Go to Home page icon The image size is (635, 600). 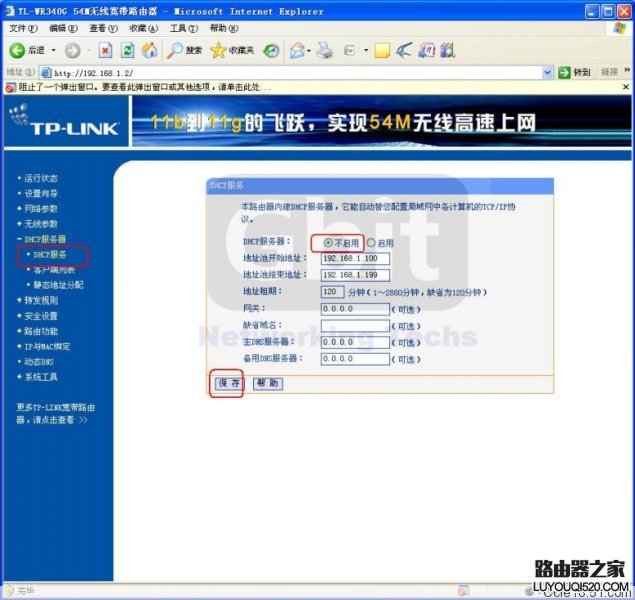point(149,51)
